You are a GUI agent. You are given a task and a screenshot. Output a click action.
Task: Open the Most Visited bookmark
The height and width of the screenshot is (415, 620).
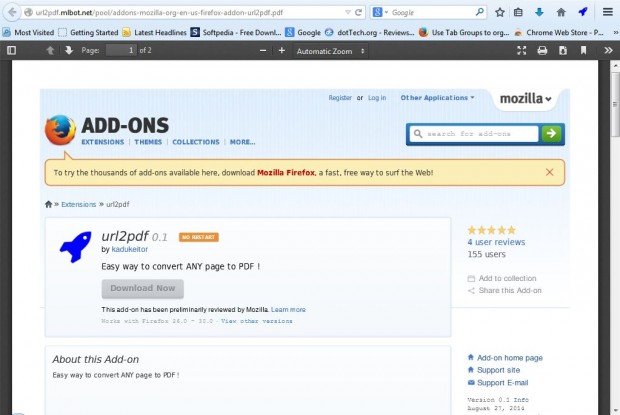[x=28, y=32]
